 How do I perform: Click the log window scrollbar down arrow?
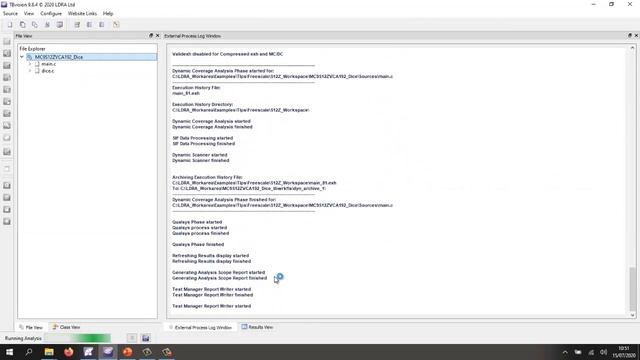[x=632, y=315]
